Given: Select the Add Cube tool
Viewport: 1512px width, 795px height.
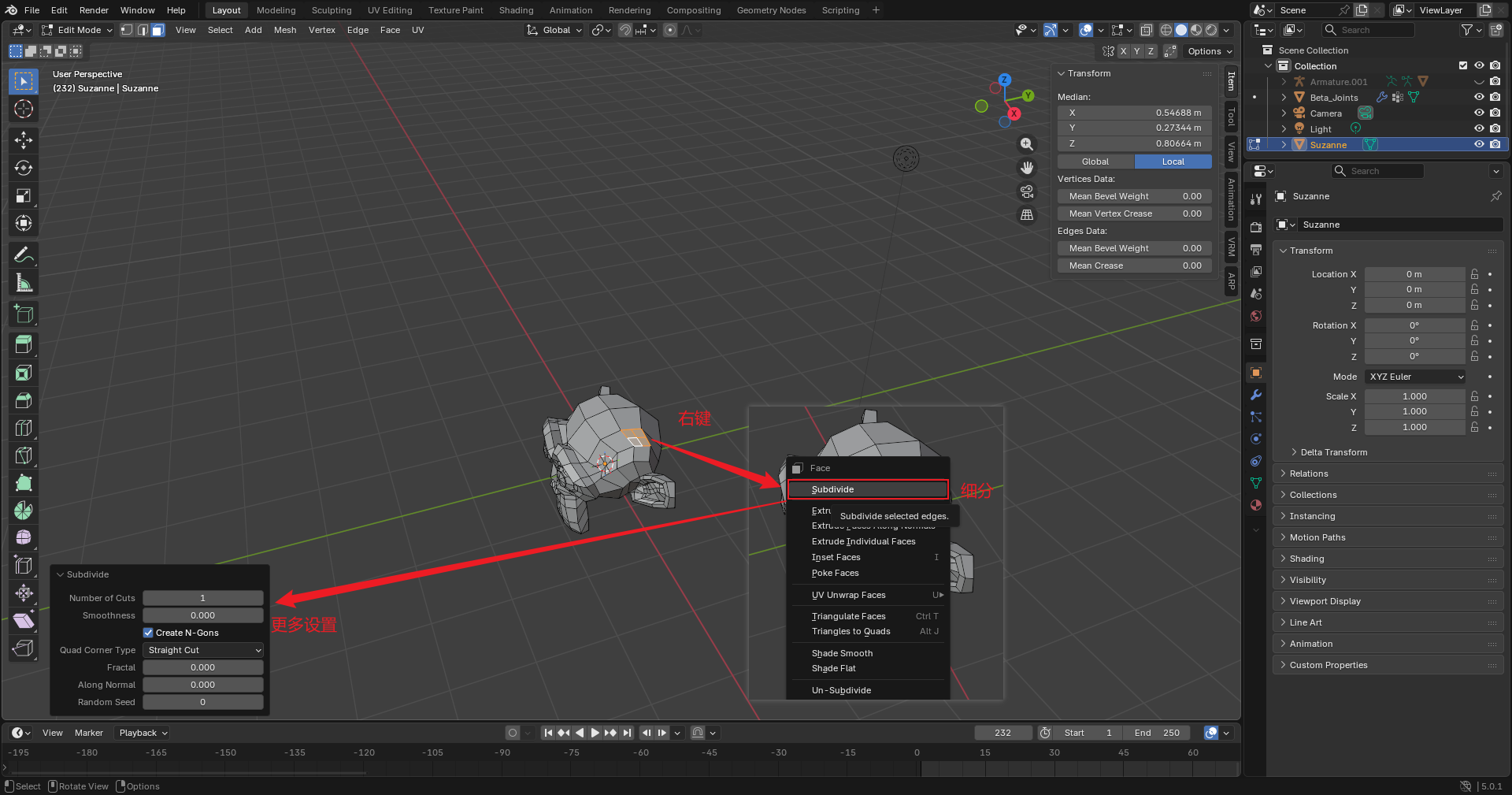Looking at the screenshot, I should [x=24, y=314].
